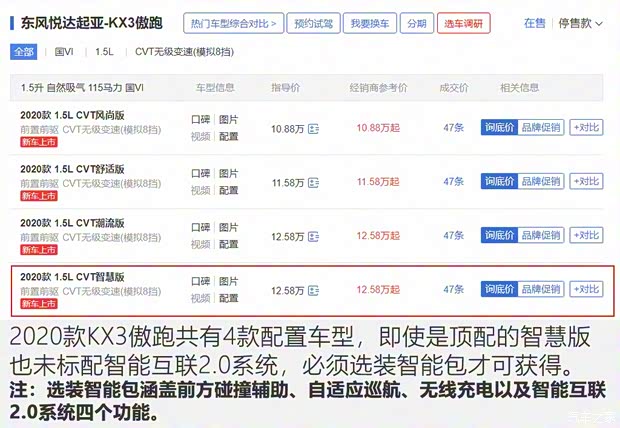Open 图片 link for CVT舒适版
620x428 pixels.
(x=229, y=173)
